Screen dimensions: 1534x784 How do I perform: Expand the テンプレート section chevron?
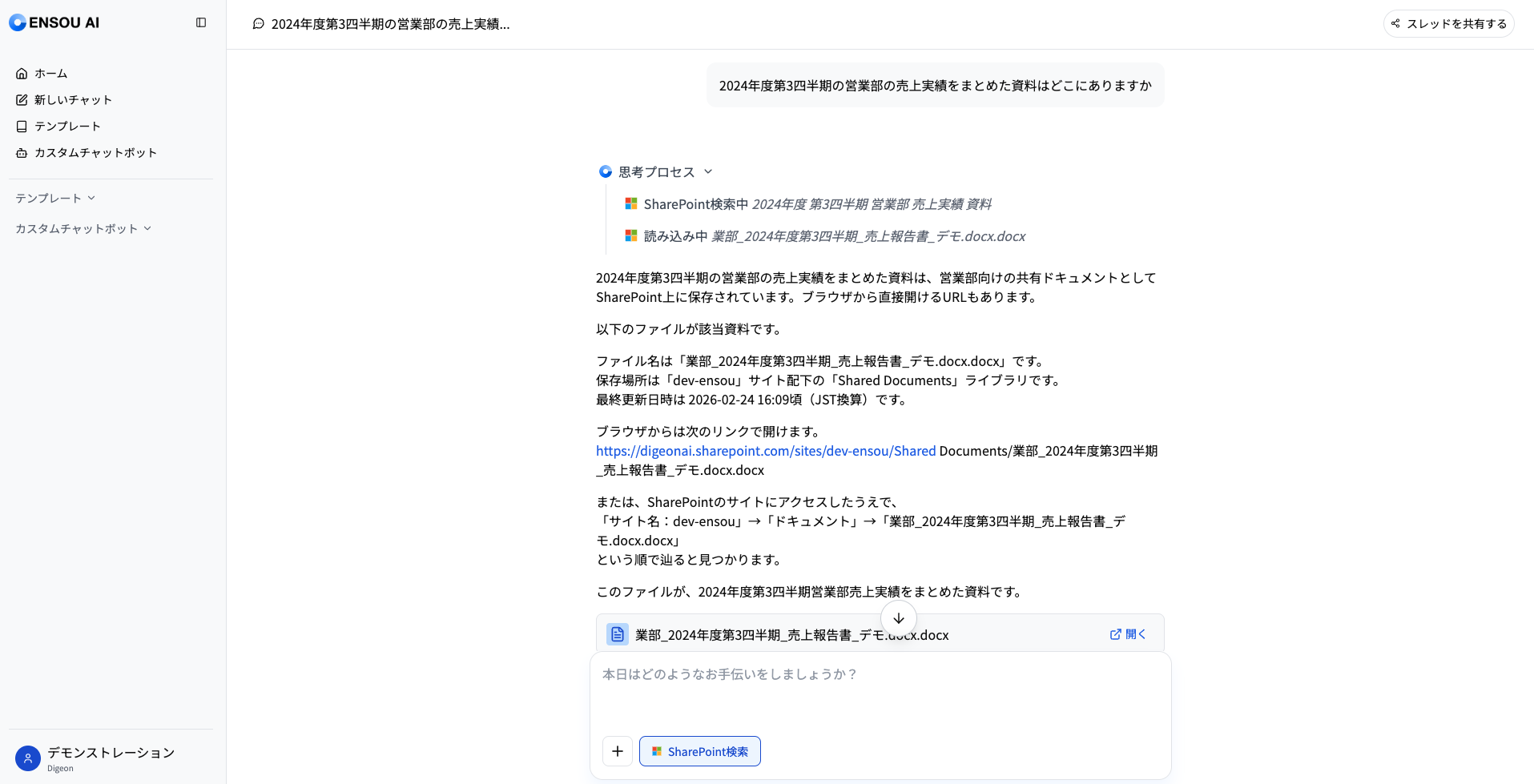(91, 198)
